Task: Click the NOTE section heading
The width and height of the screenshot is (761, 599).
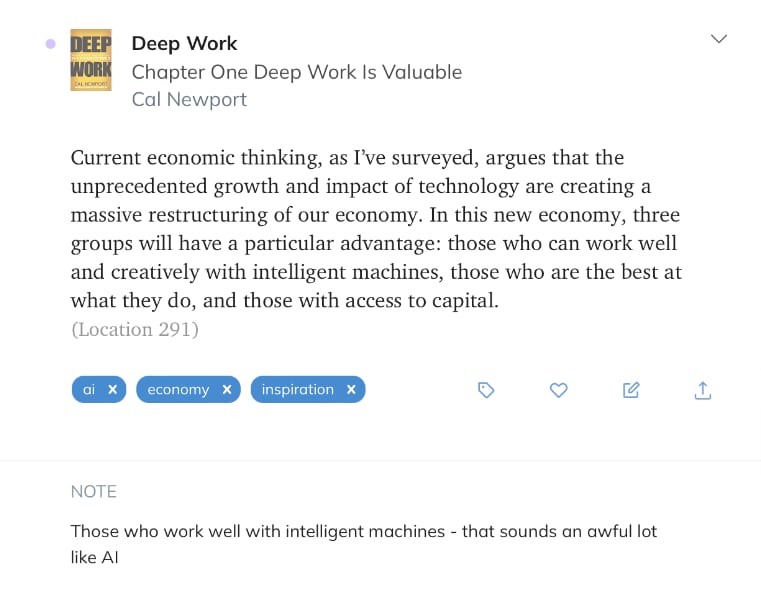Action: pos(94,492)
